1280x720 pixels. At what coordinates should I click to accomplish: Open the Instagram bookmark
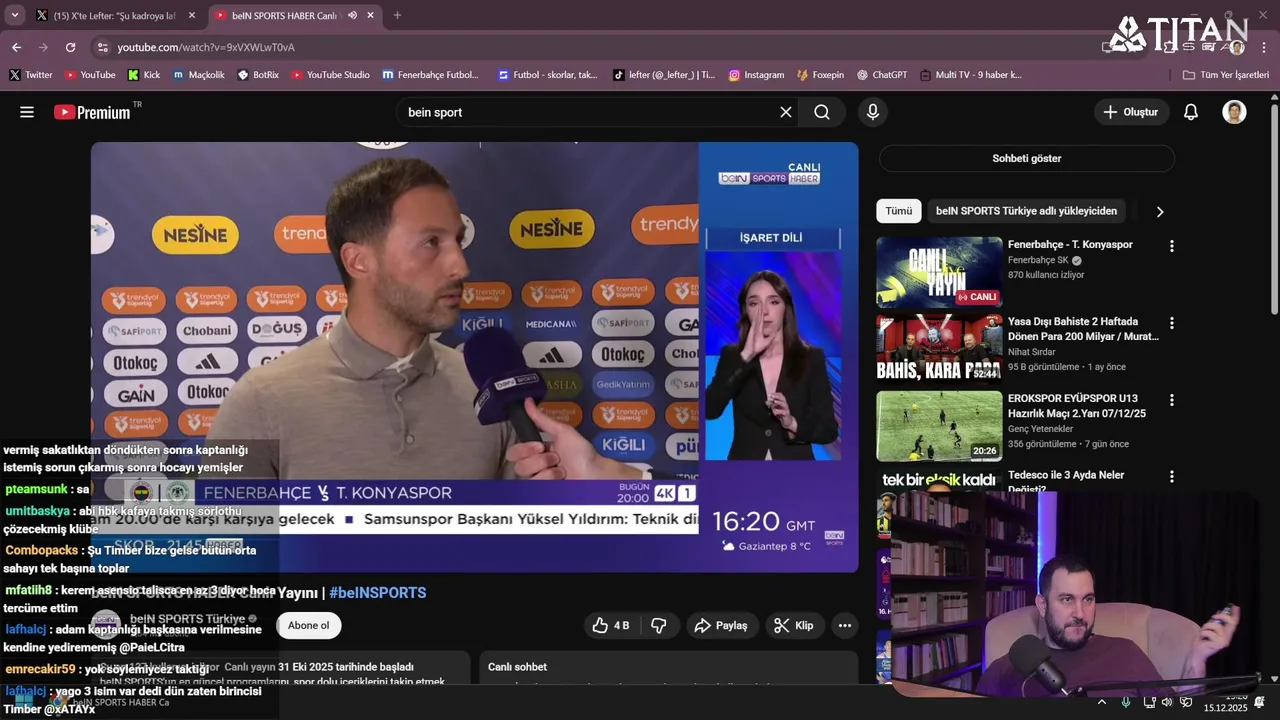tap(756, 75)
